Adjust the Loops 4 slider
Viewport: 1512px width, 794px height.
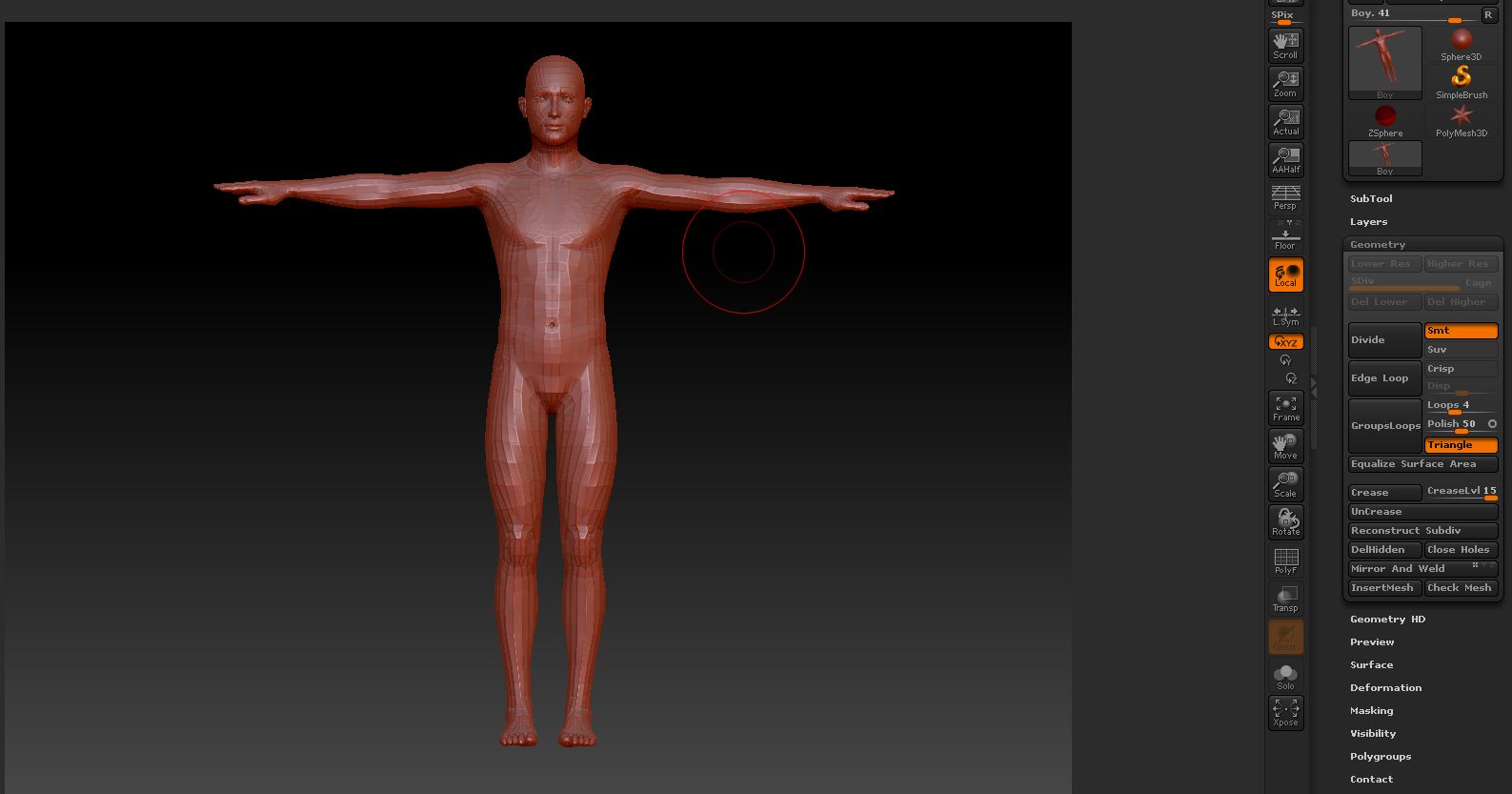(x=1461, y=406)
